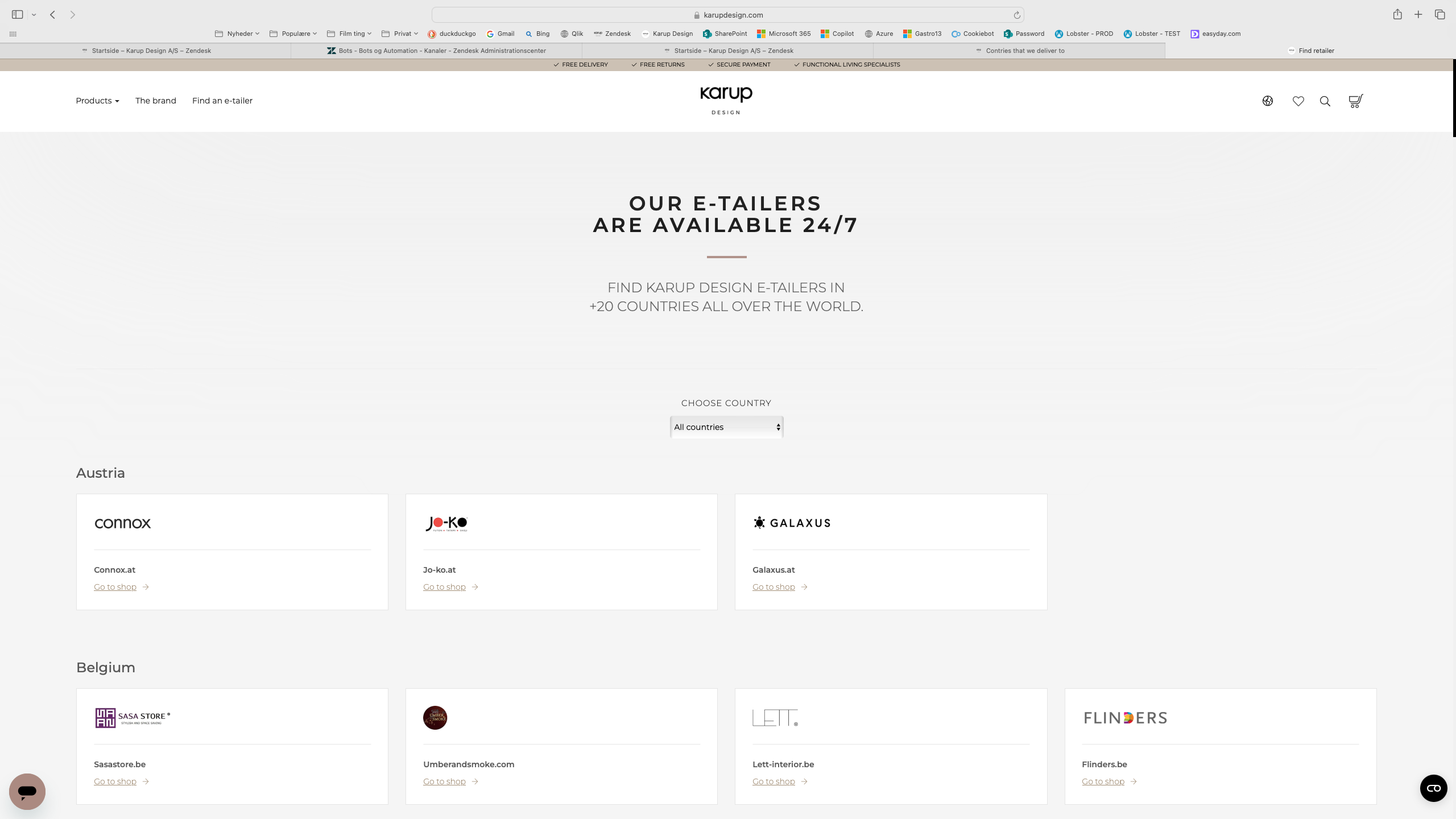This screenshot has height=819, width=1456.
Task: Click Go to shop under Connox.at
Action: pos(115,587)
